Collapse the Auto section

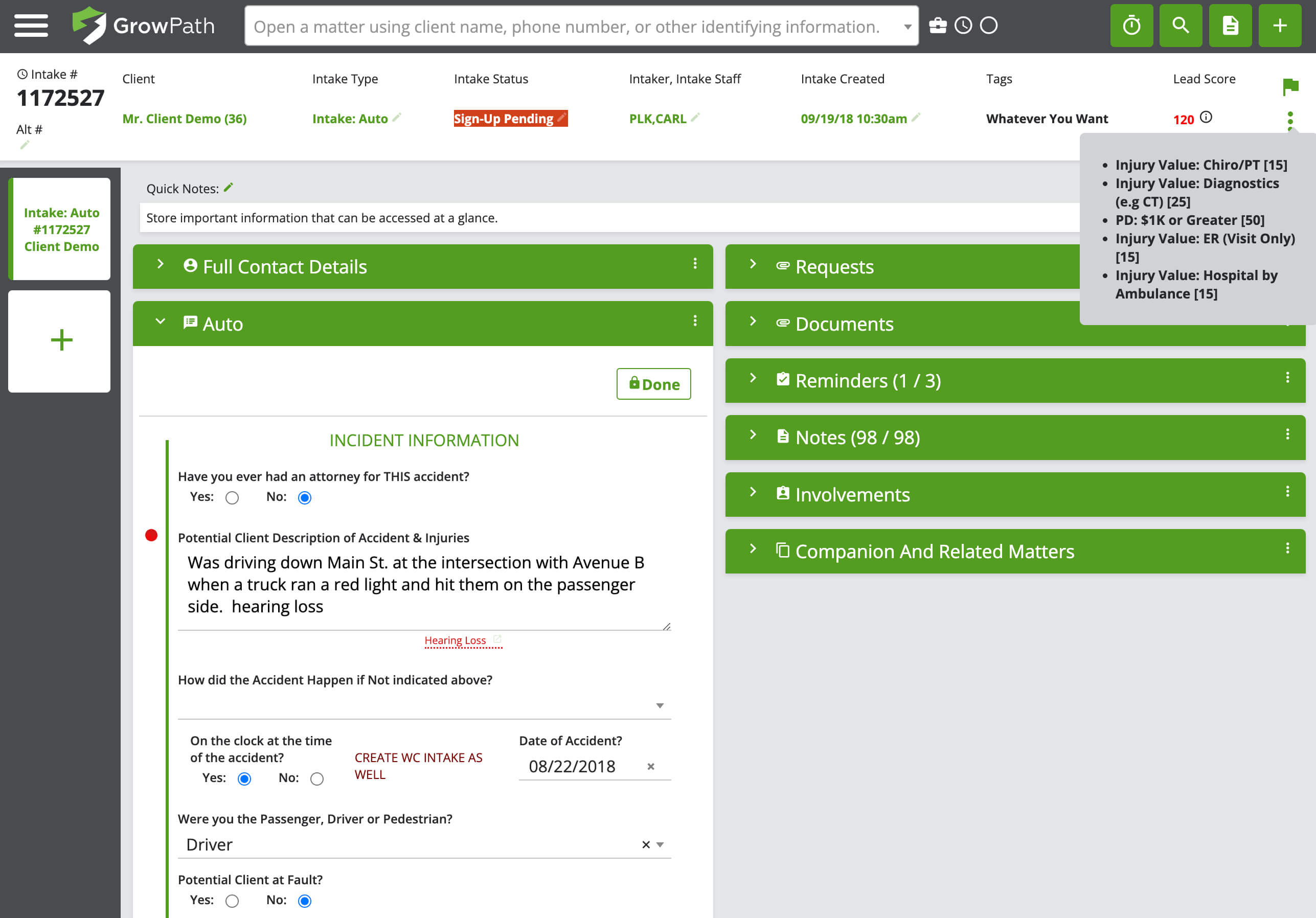pos(160,322)
